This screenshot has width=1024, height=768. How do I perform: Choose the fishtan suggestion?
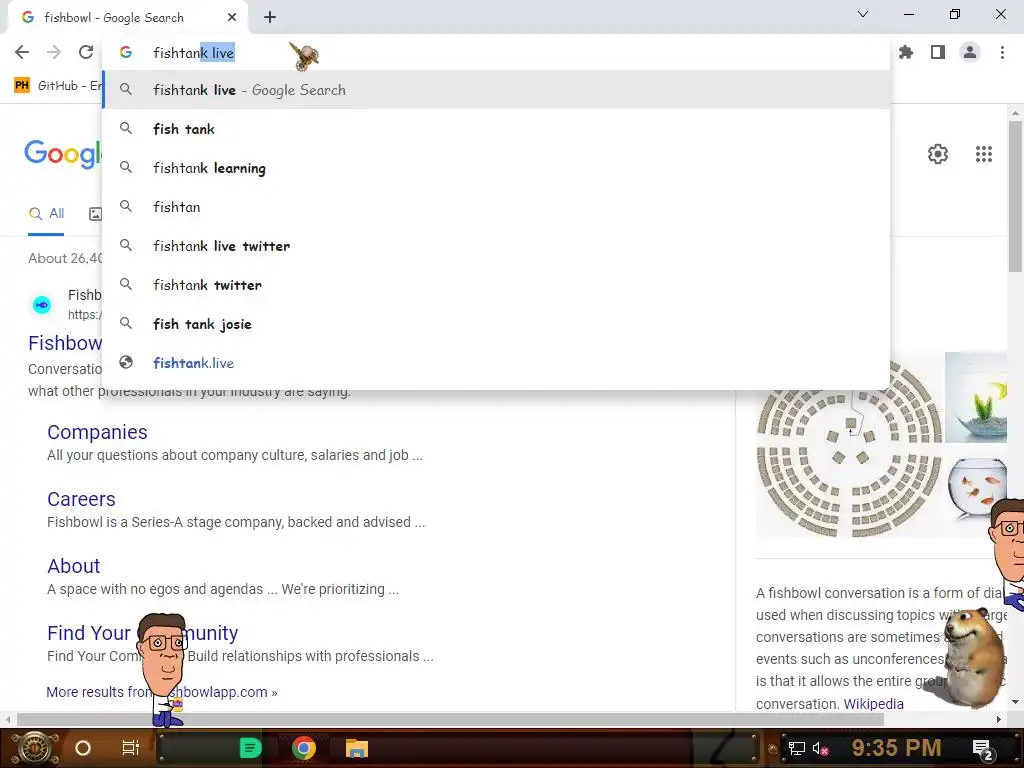pyautogui.click(x=496, y=207)
